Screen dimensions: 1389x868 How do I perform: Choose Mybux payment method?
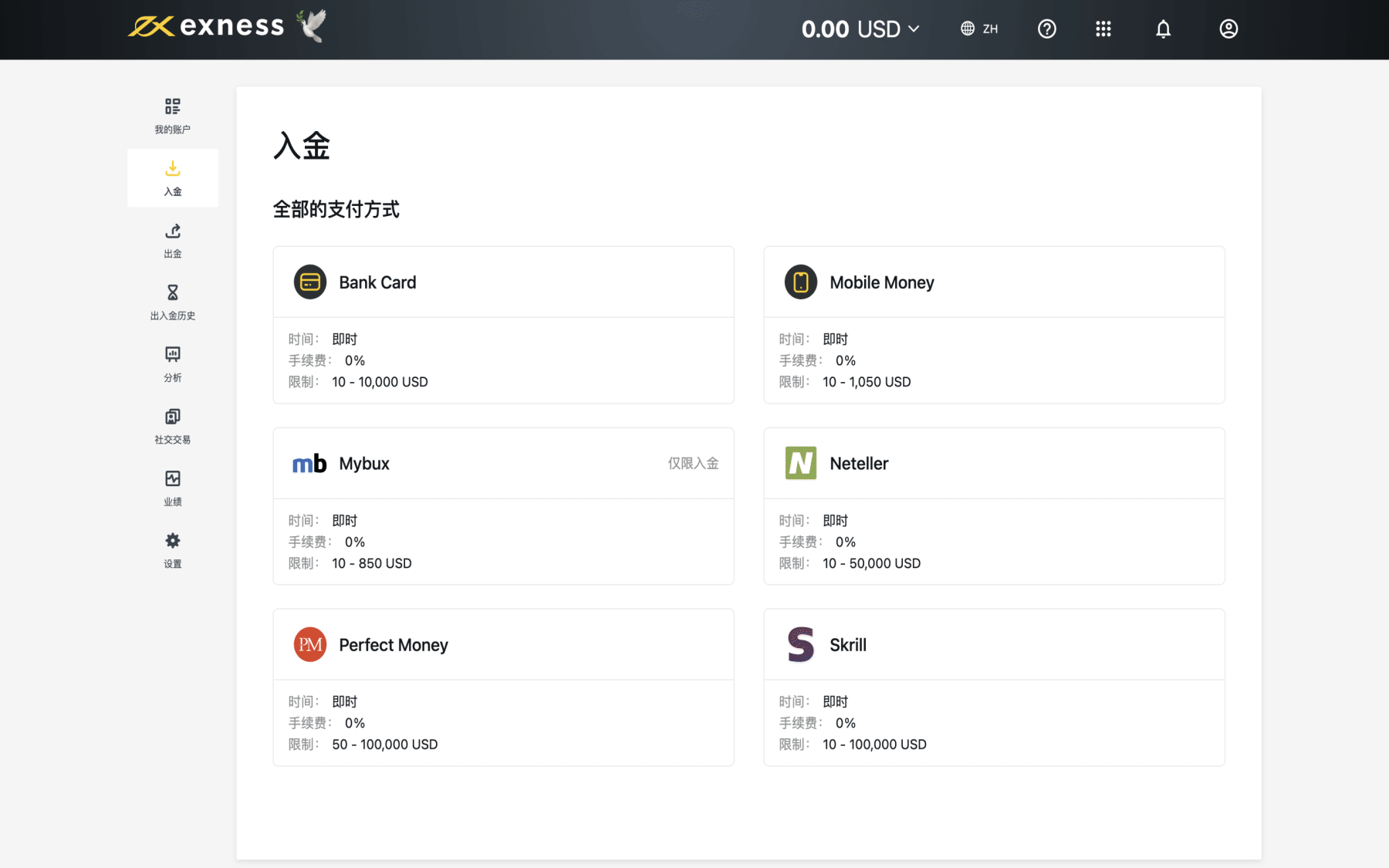point(503,506)
